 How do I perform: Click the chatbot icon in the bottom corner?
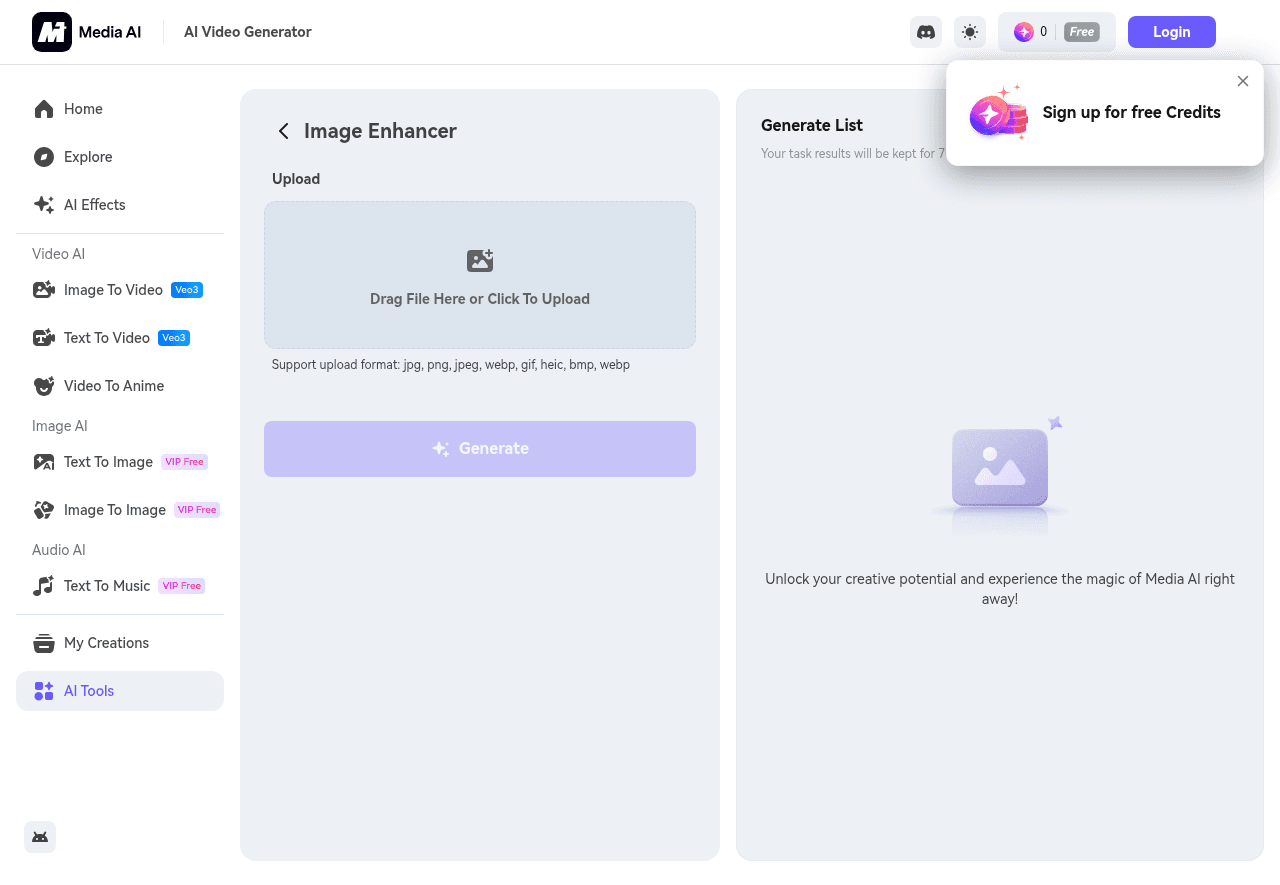pyautogui.click(x=40, y=836)
